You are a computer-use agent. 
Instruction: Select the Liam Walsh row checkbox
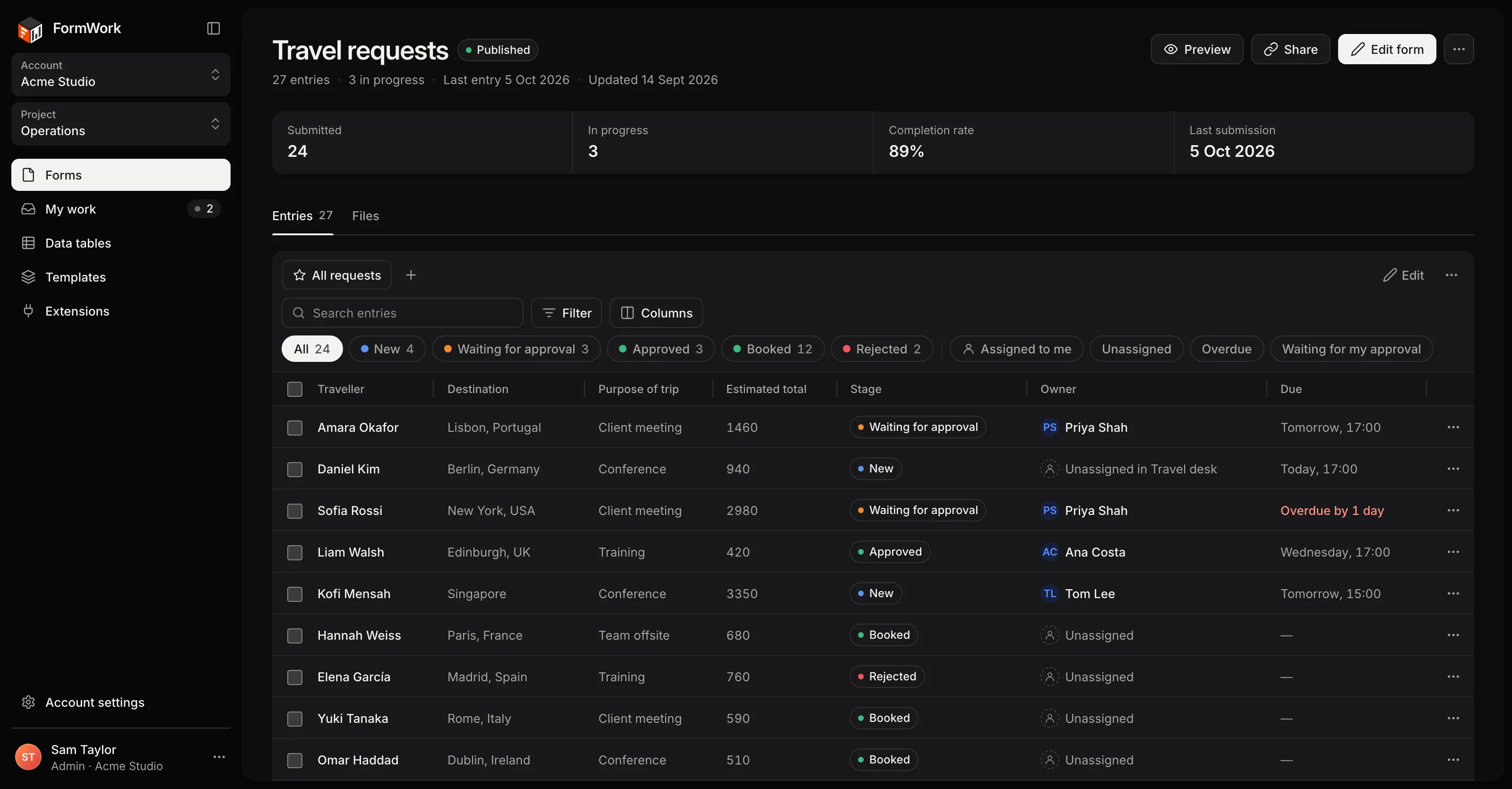click(x=295, y=552)
